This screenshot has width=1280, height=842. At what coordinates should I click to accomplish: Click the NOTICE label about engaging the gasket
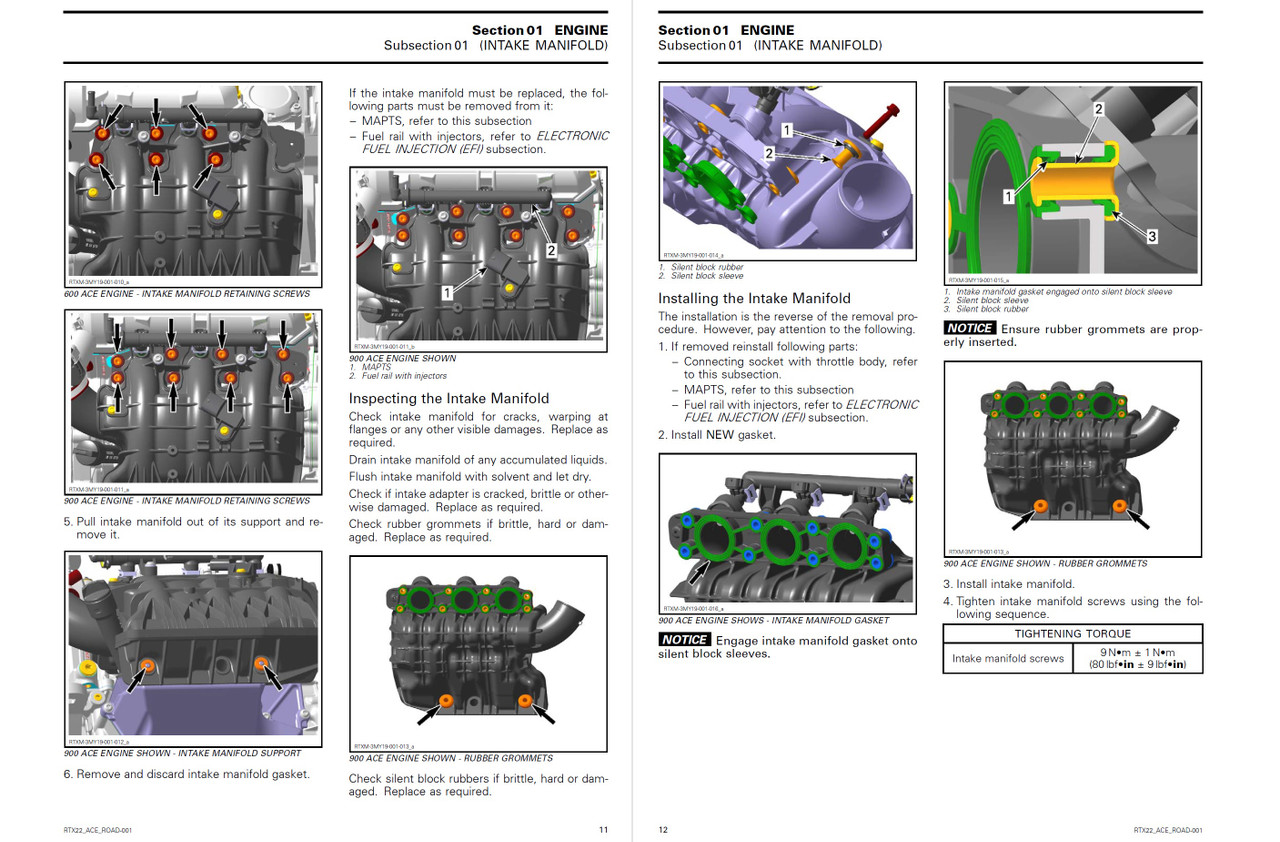tap(684, 640)
